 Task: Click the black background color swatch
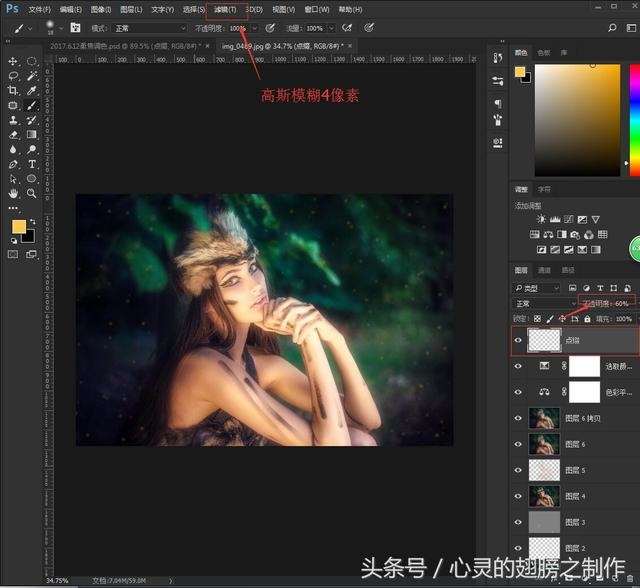(29, 237)
